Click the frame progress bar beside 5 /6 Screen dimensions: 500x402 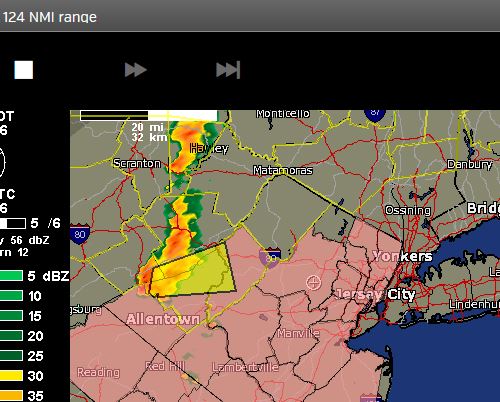pyautogui.click(x=13, y=223)
